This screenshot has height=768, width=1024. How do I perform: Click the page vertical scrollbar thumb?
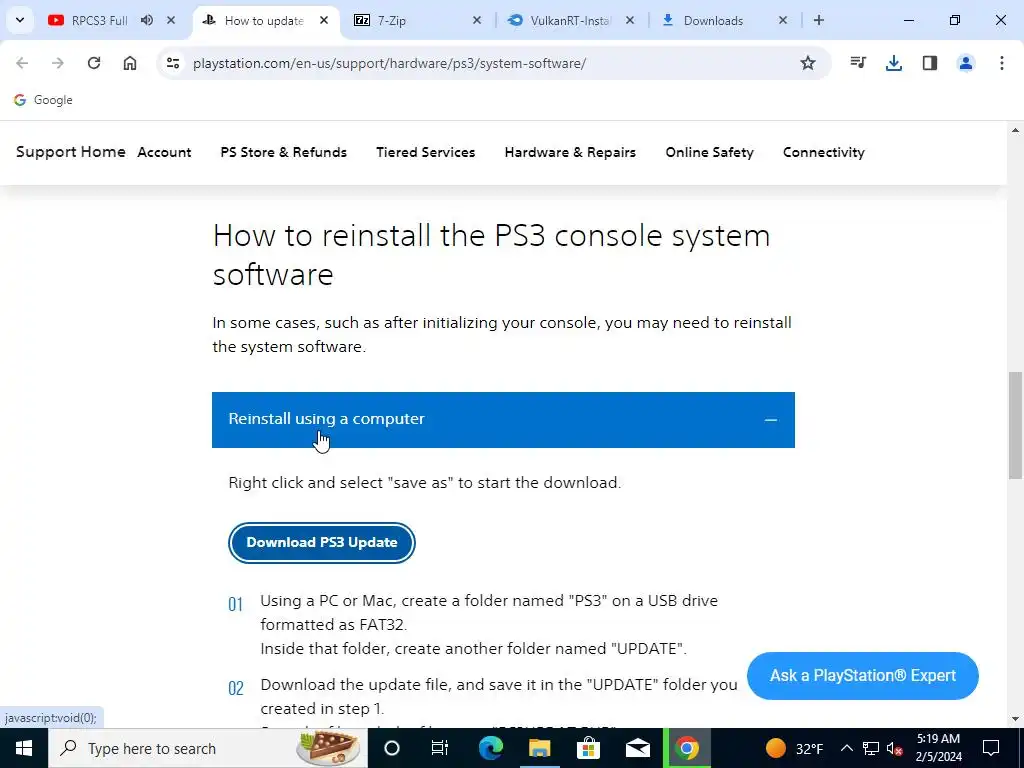[x=1016, y=424]
